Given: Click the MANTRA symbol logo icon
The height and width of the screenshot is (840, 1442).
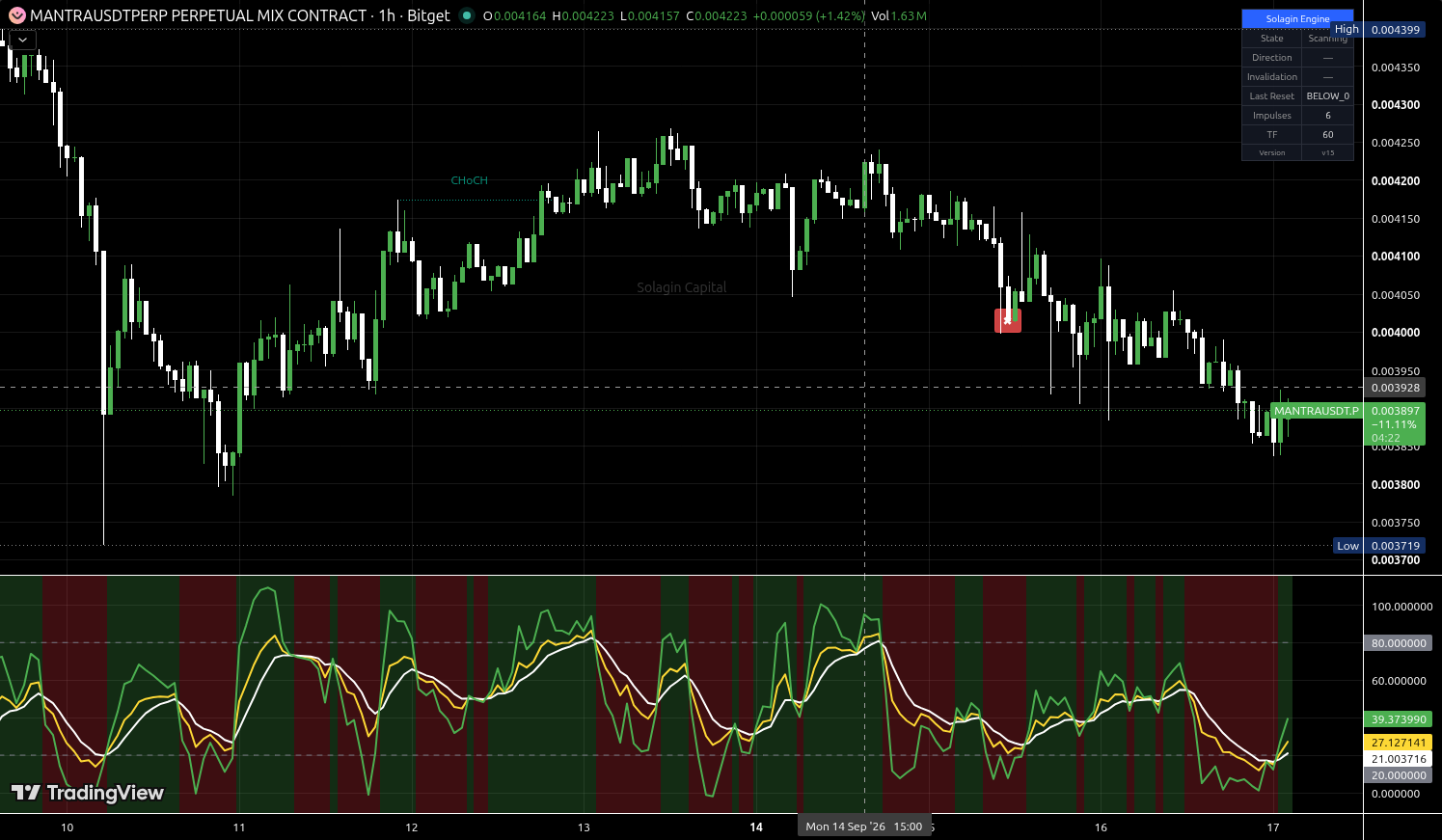Looking at the screenshot, I should pyautogui.click(x=17, y=16).
